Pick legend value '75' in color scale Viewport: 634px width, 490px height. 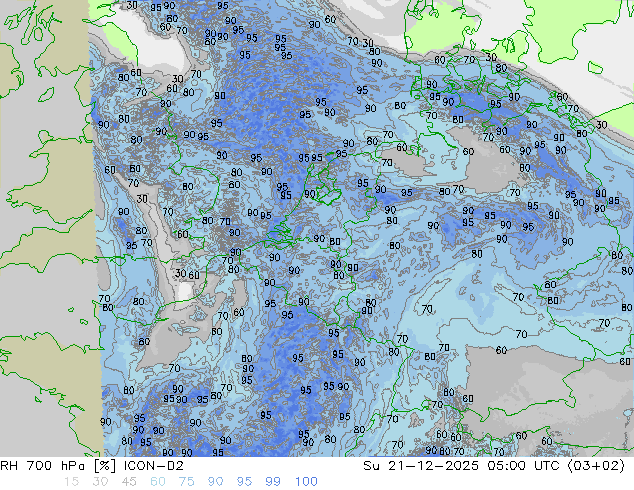tap(186, 482)
